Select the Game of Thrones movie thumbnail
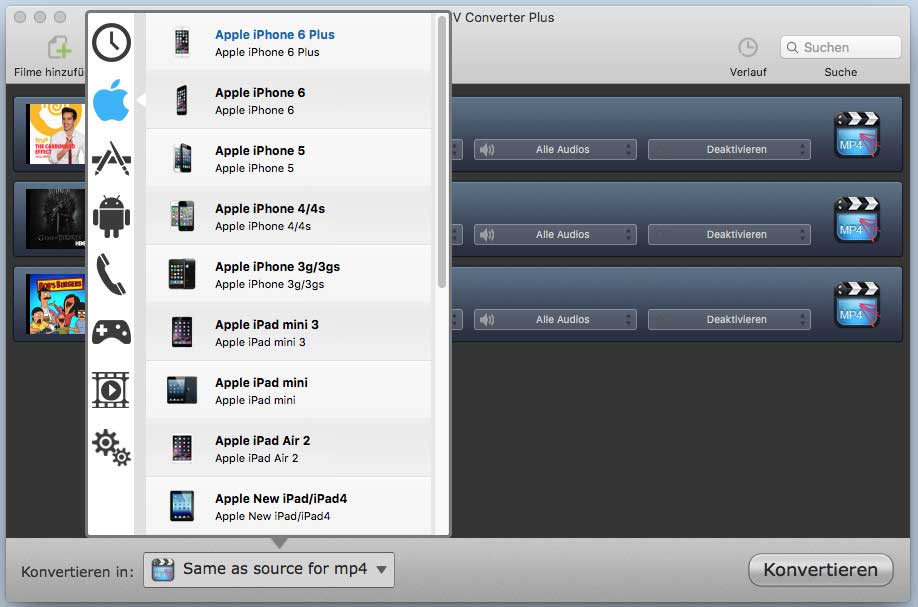Screen dimensions: 918x607 pos(56,219)
